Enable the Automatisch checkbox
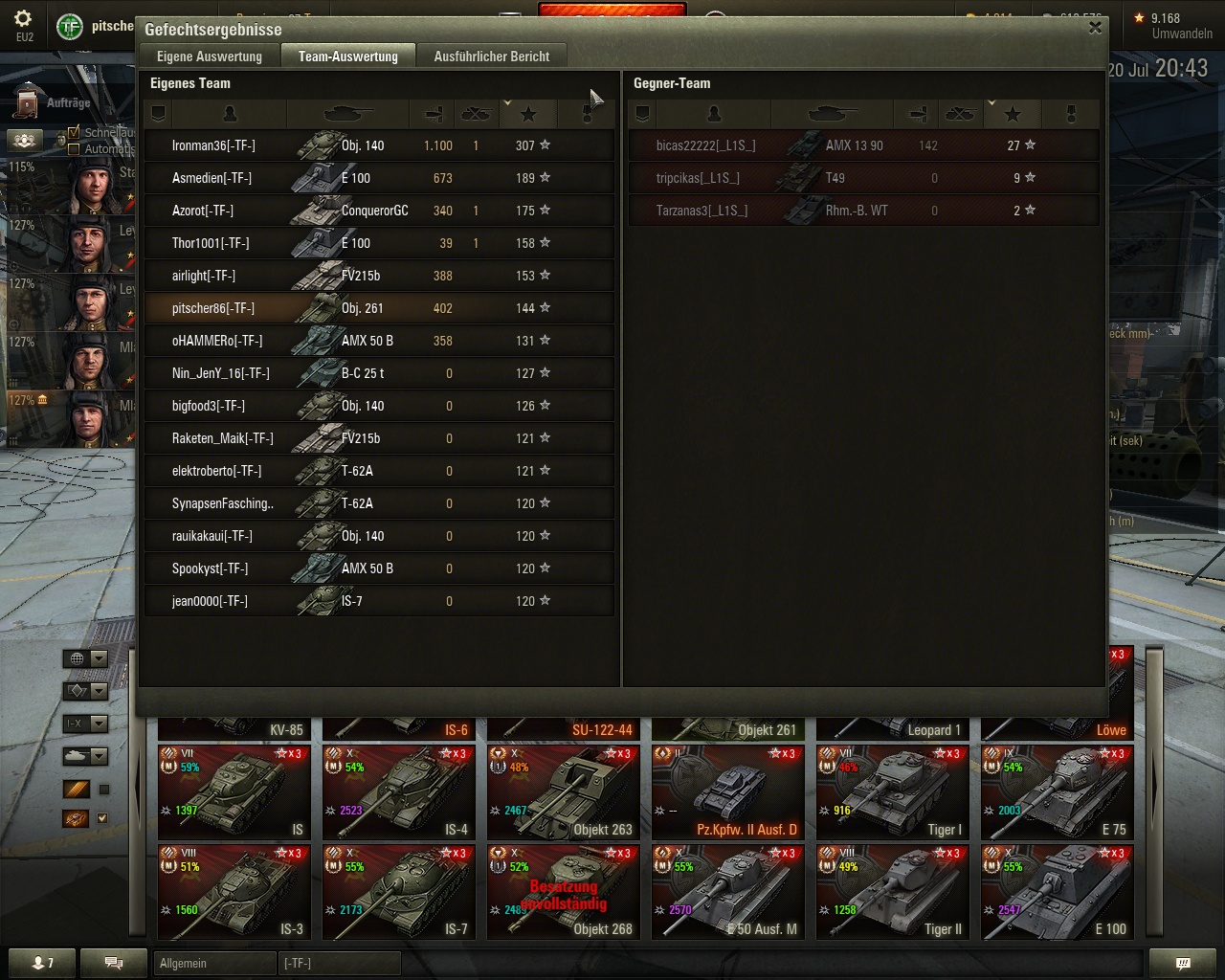The image size is (1225, 980). pyautogui.click(x=74, y=148)
